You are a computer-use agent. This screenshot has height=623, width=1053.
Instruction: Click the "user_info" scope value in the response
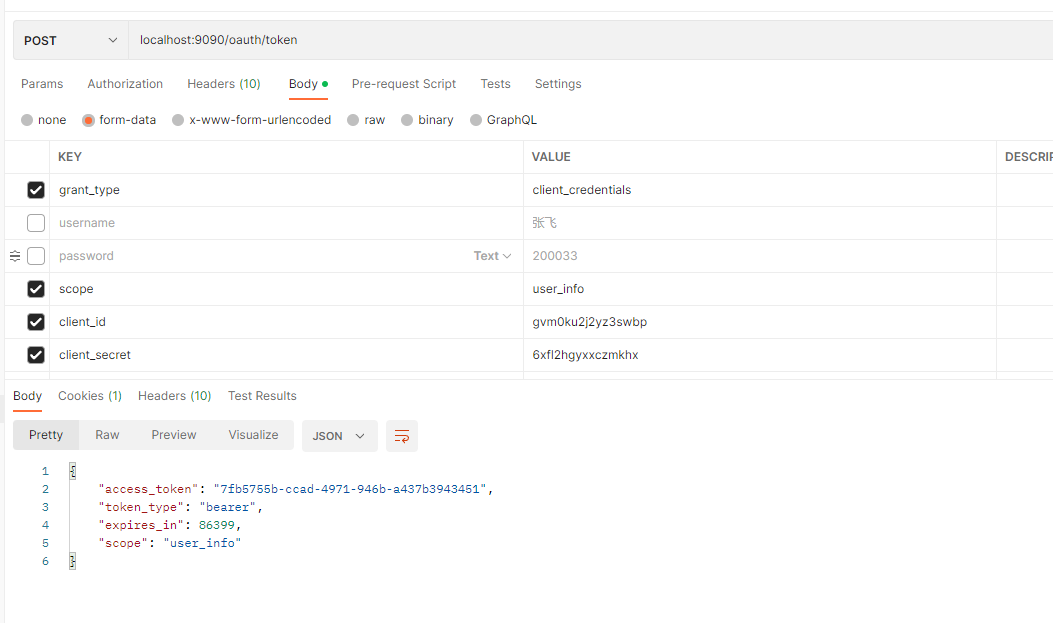point(202,543)
